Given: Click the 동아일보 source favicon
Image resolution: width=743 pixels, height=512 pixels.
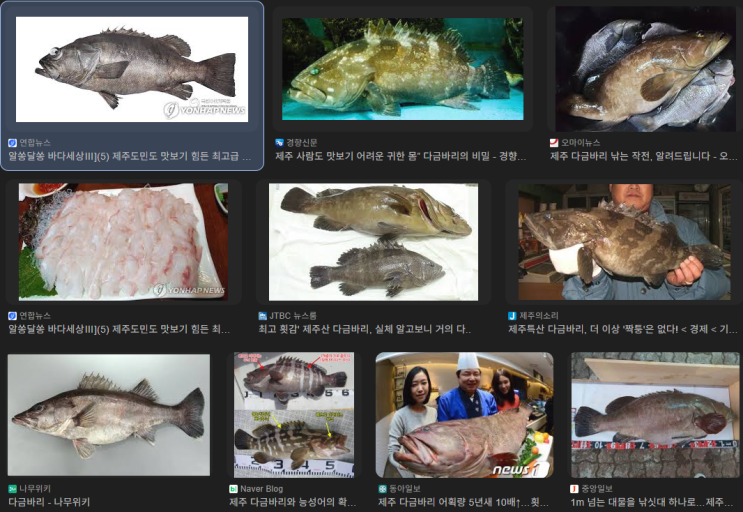Looking at the screenshot, I should click(382, 489).
